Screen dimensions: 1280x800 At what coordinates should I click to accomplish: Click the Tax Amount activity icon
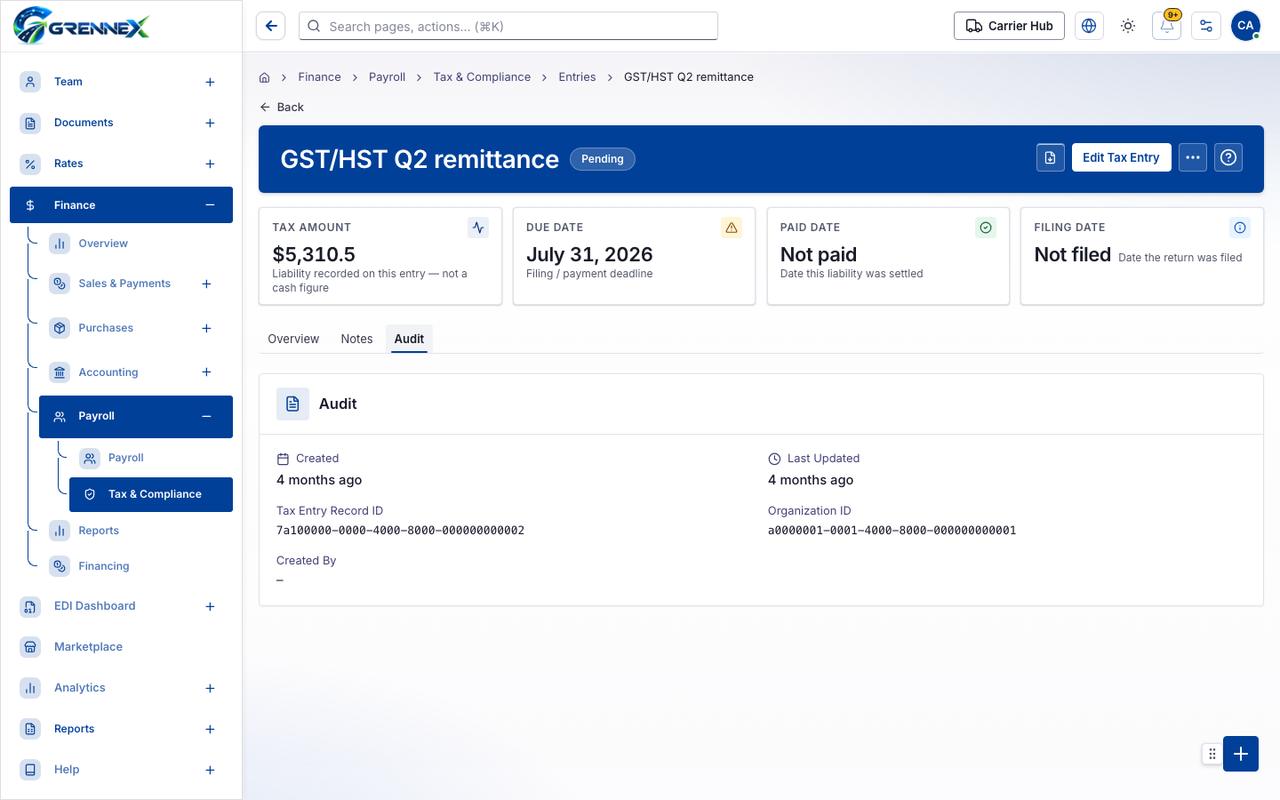[x=478, y=228]
